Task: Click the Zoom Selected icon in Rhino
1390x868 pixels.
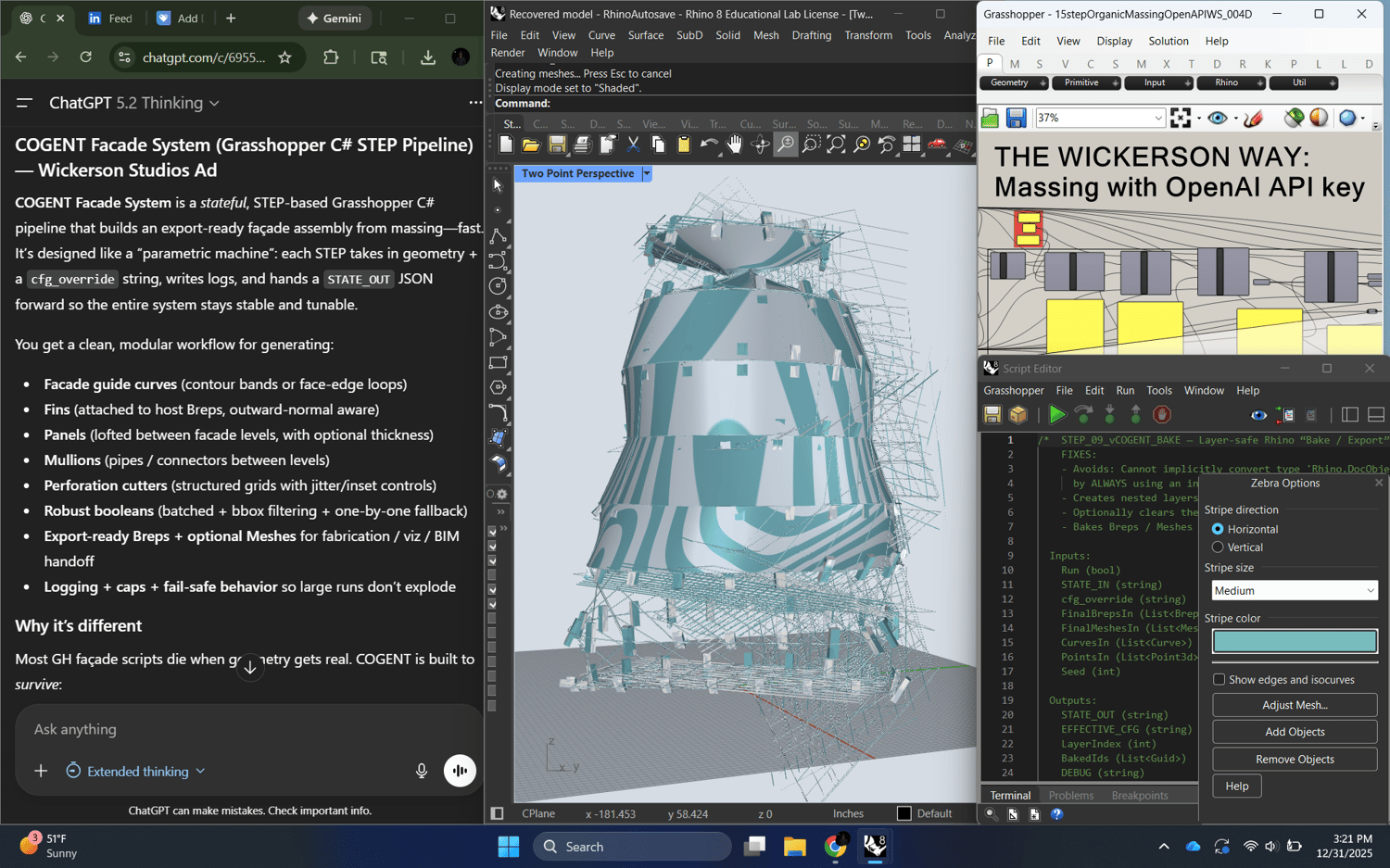Action: pyautogui.click(x=862, y=145)
